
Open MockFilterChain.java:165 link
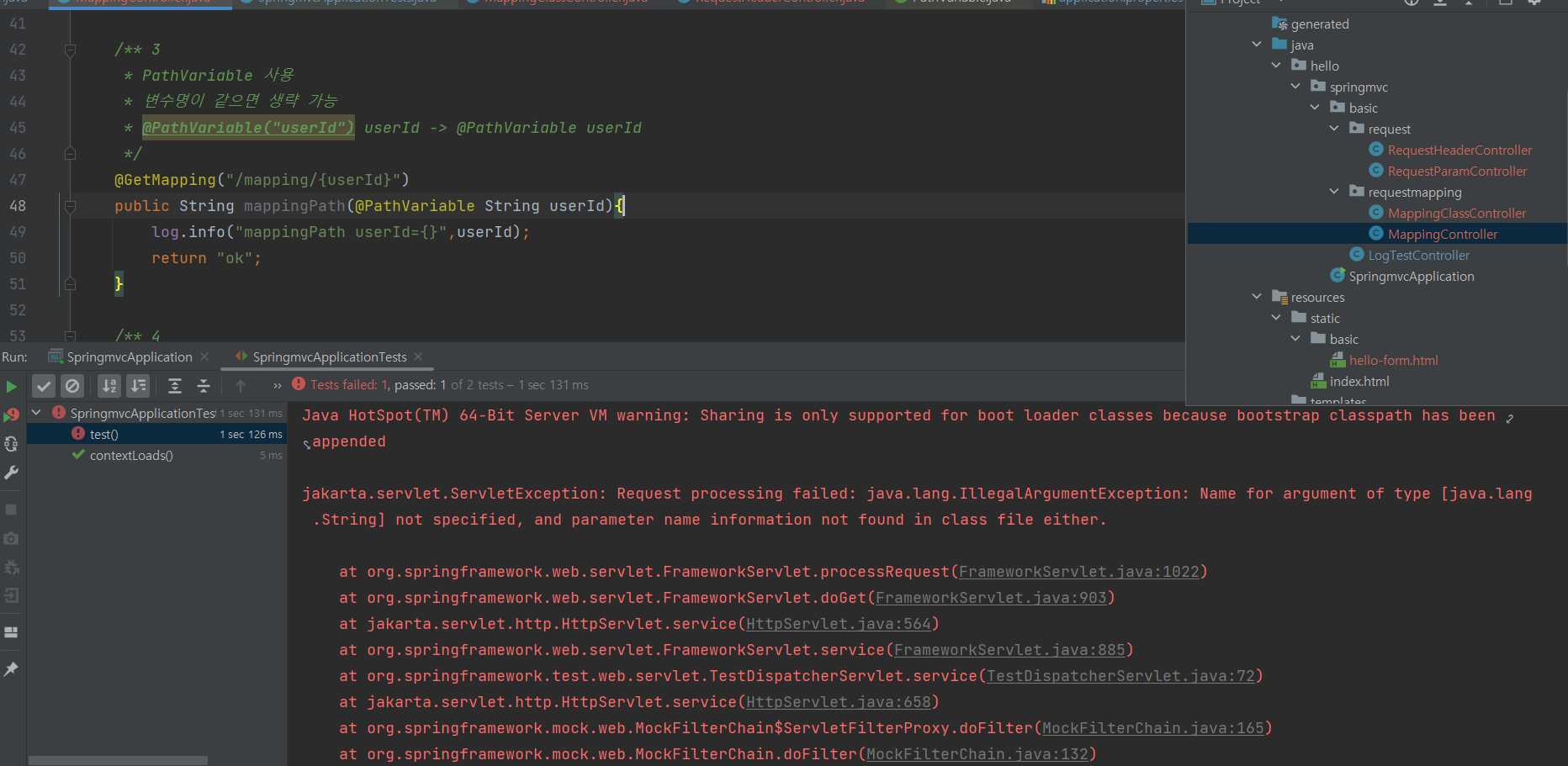tap(1153, 728)
